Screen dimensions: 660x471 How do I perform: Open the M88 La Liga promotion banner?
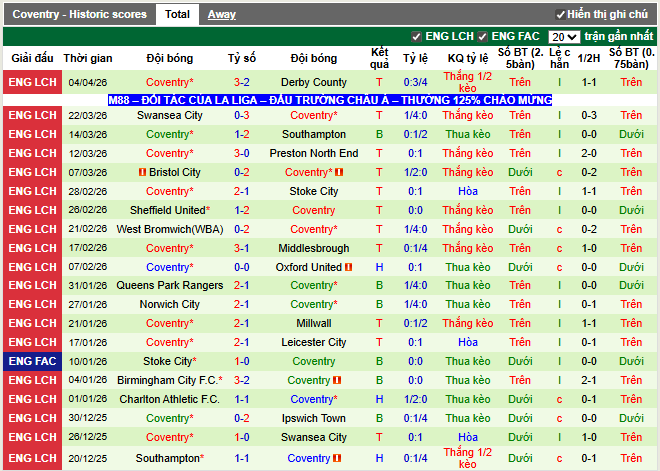point(330,100)
